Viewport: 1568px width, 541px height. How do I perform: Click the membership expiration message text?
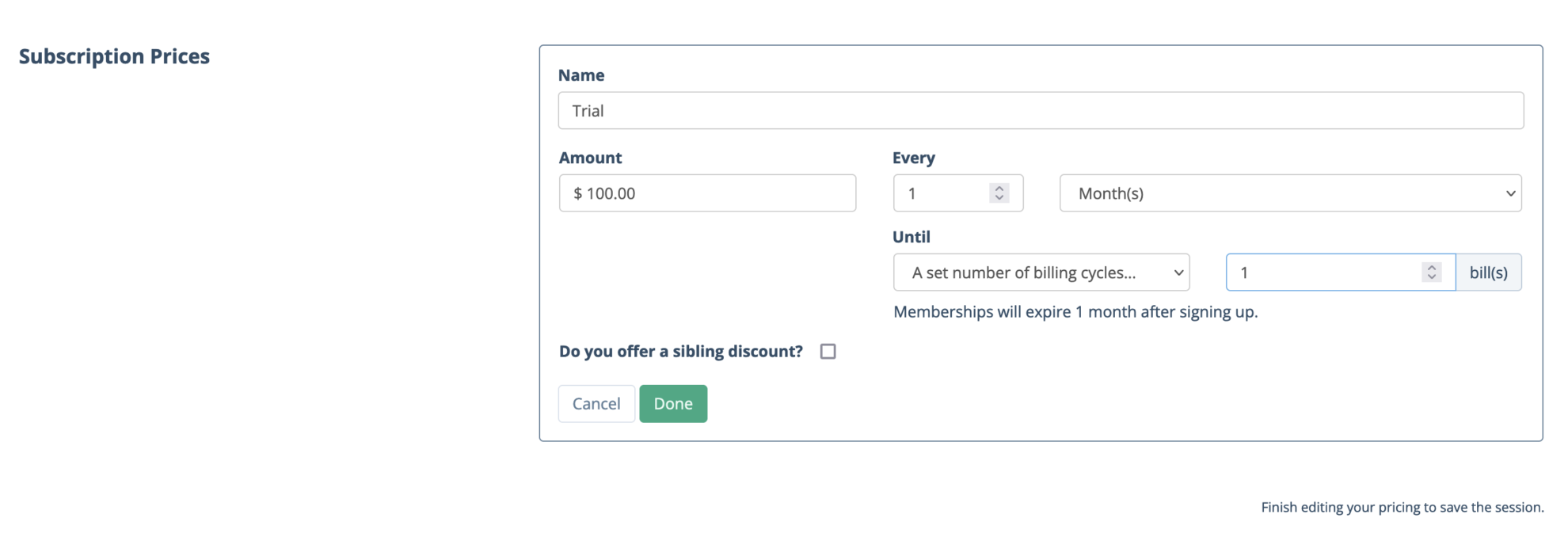coord(1075,311)
